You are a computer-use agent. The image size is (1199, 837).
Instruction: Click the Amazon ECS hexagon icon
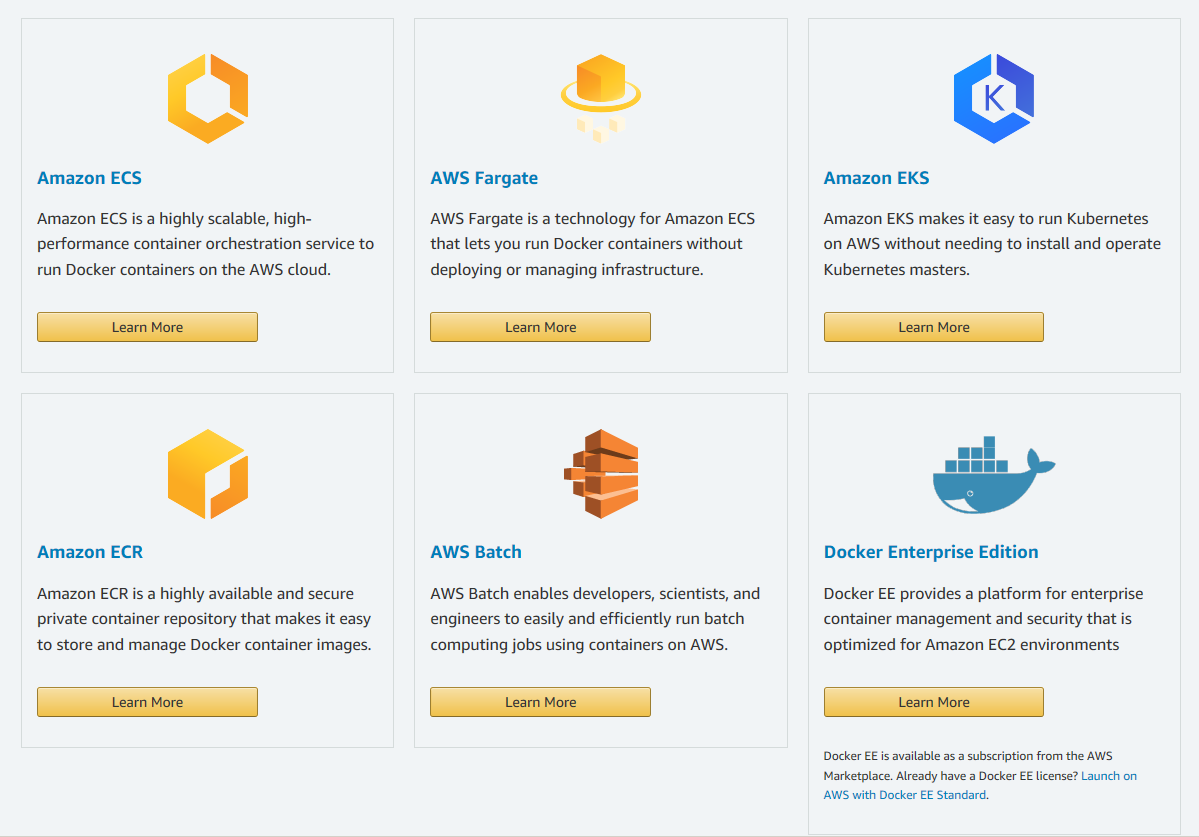(208, 99)
